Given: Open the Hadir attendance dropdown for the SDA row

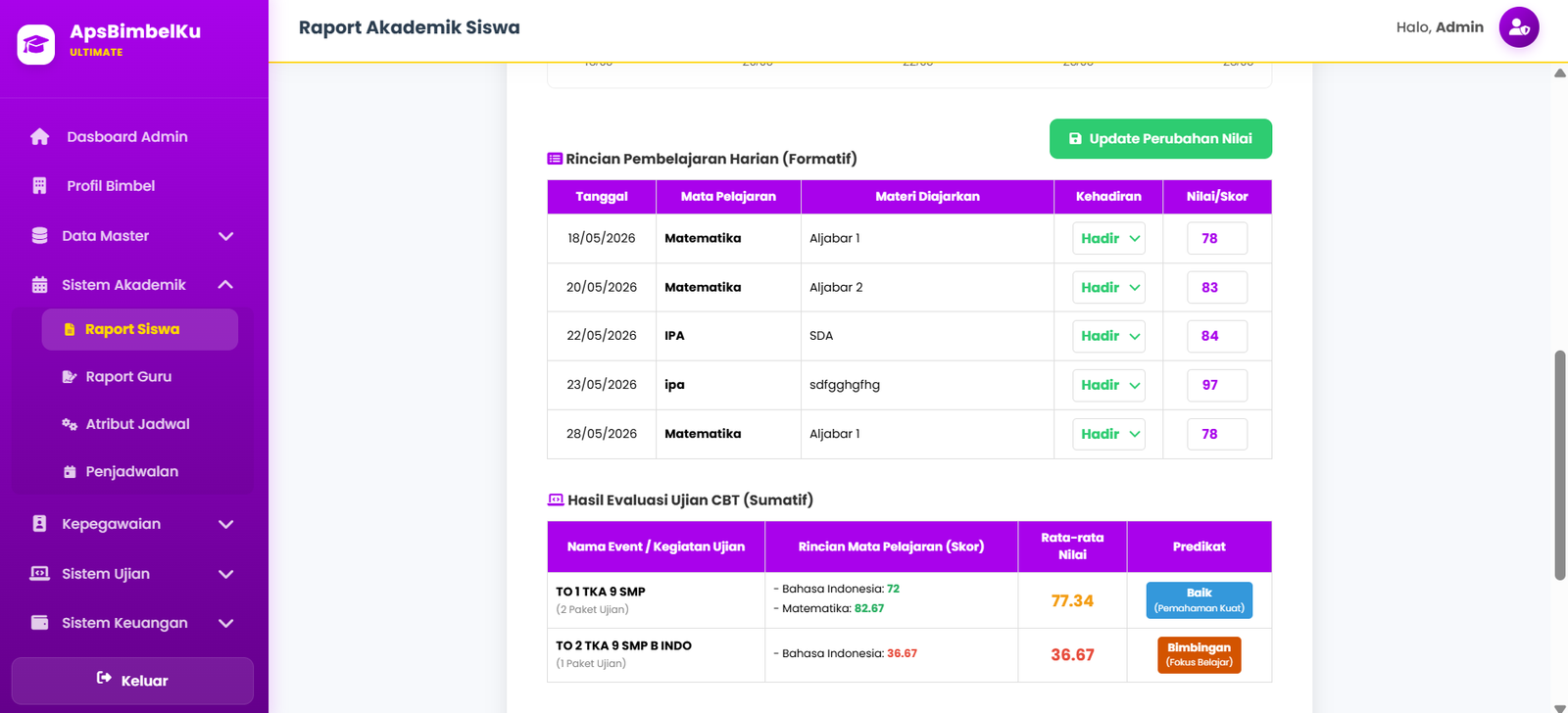Looking at the screenshot, I should coord(1108,336).
